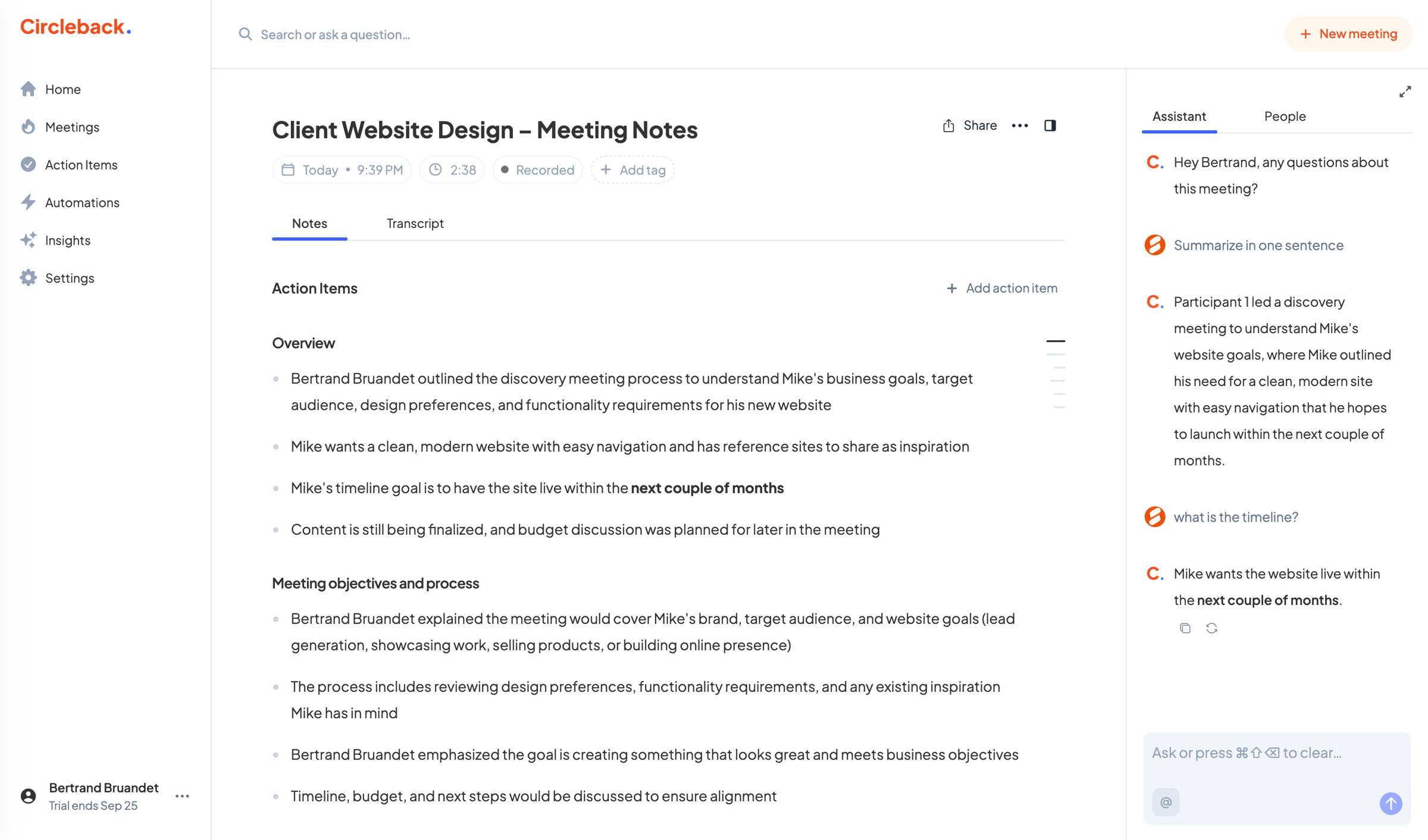Click the Share button
The width and height of the screenshot is (1428, 840).
click(x=970, y=126)
